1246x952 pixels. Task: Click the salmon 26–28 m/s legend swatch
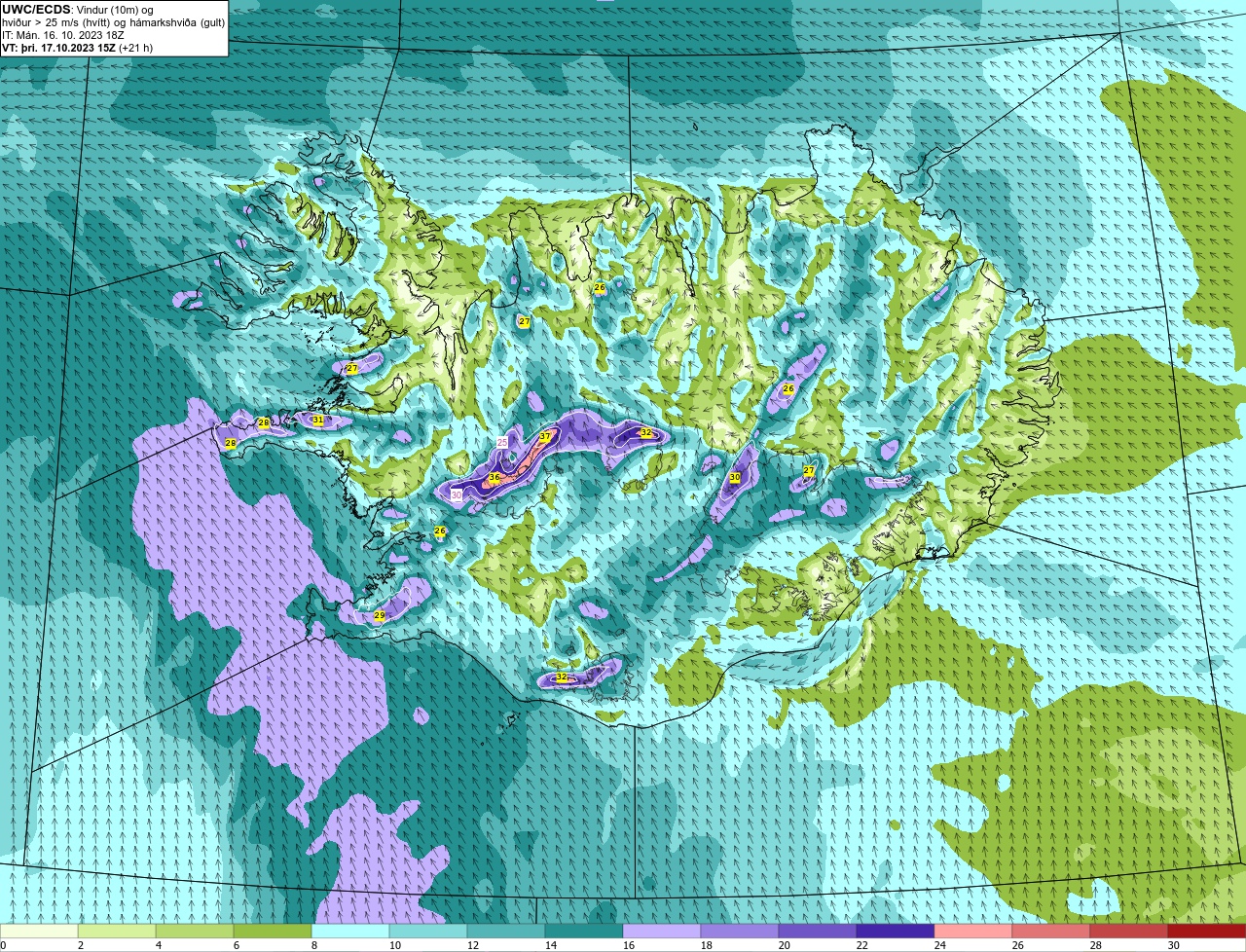pos(1051,932)
